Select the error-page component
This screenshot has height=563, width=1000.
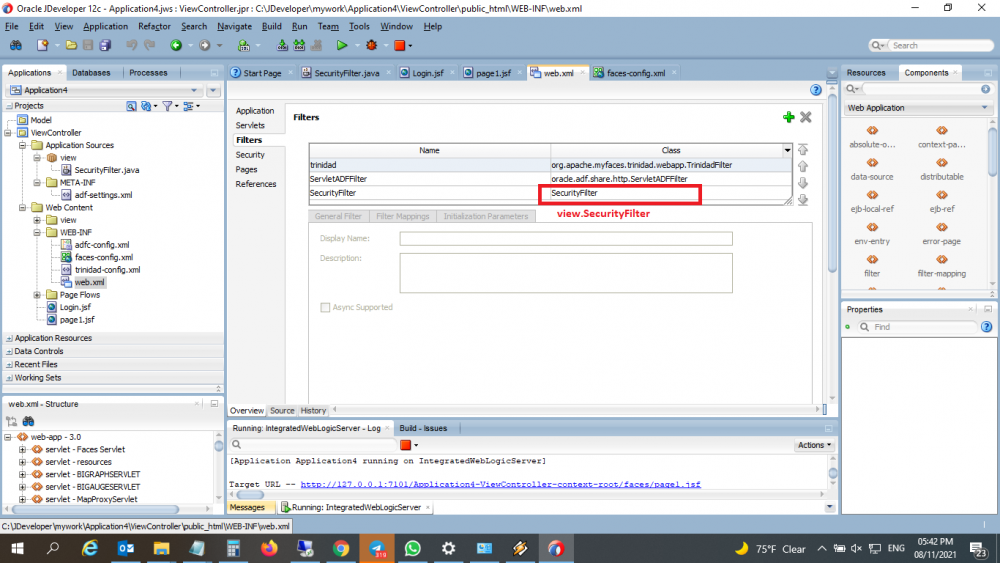(x=941, y=233)
